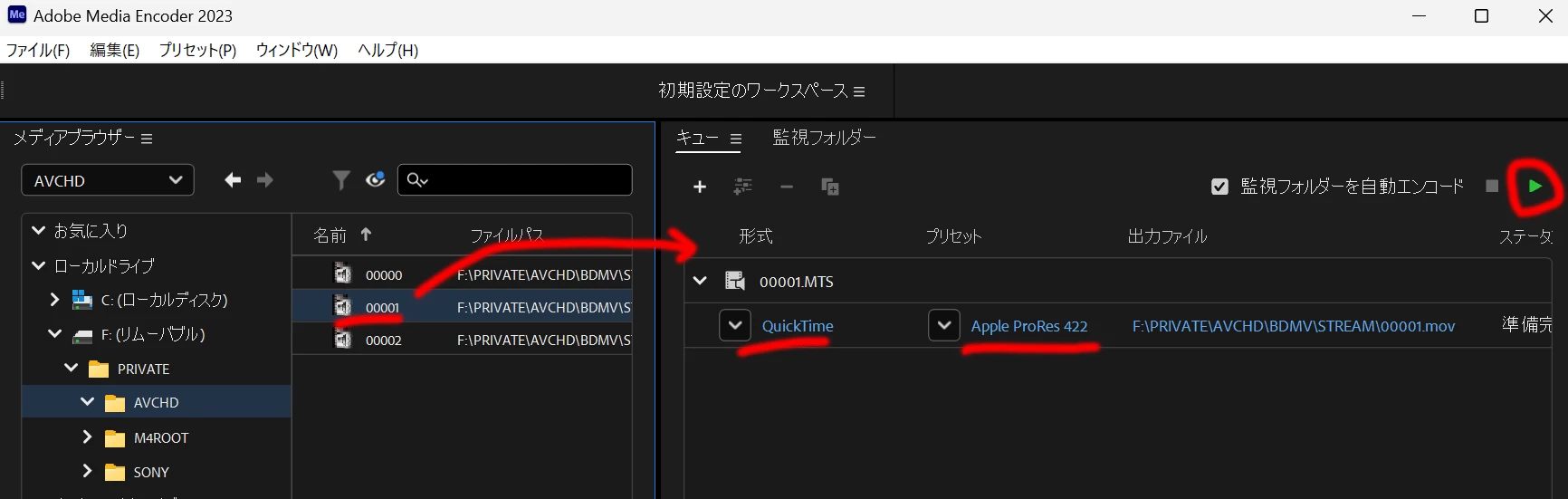Select the M4ROOT folder label in the tree
Screen dimensions: 1568x499
(x=161, y=438)
